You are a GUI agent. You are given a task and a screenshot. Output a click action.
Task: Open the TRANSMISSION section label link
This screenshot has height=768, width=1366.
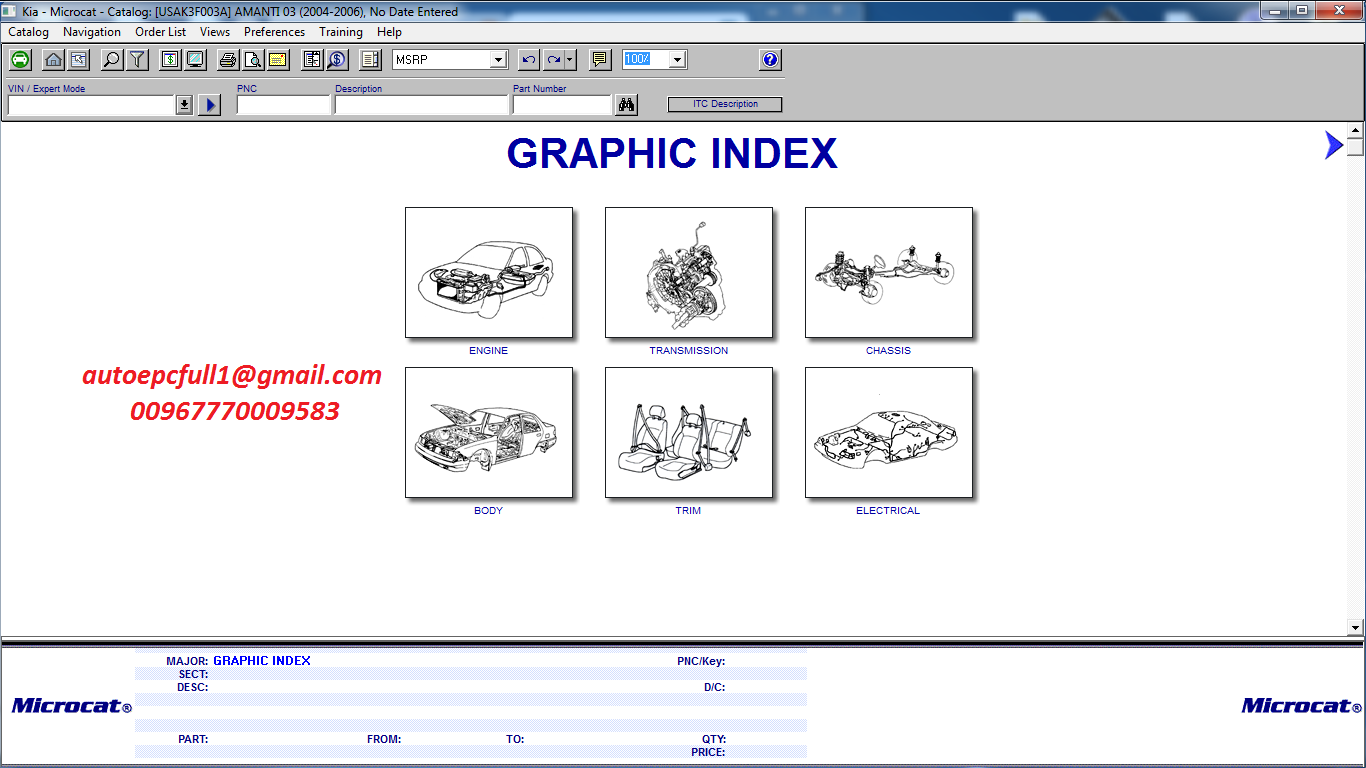coord(689,351)
